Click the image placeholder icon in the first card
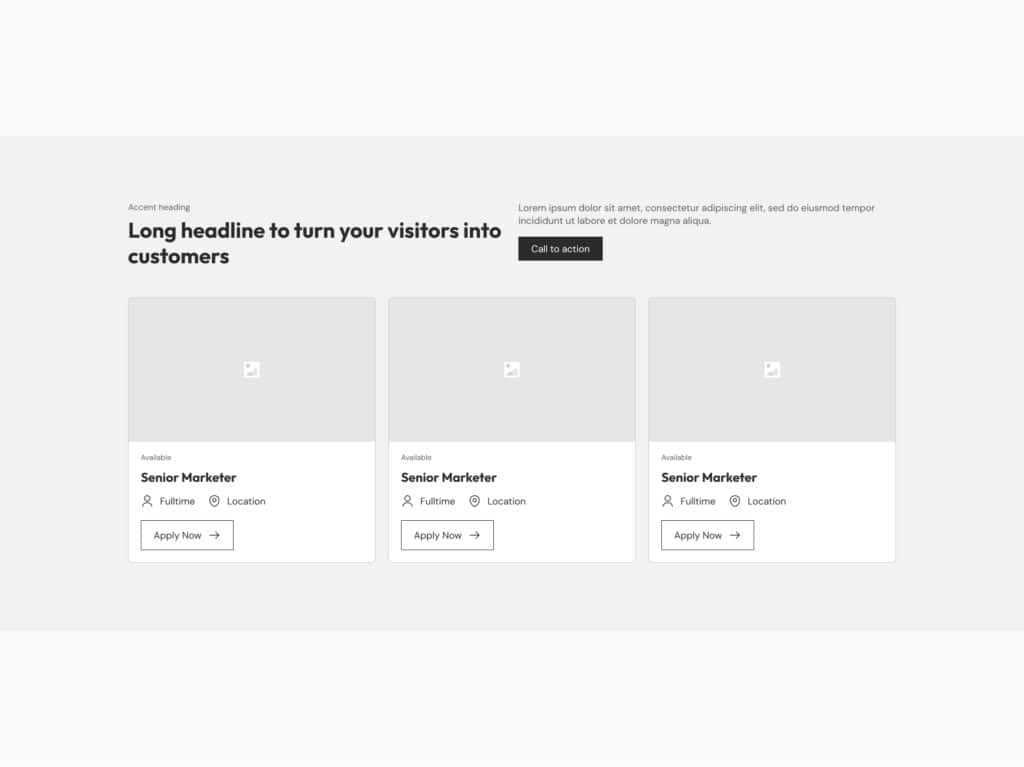The height and width of the screenshot is (767, 1024). [x=251, y=370]
